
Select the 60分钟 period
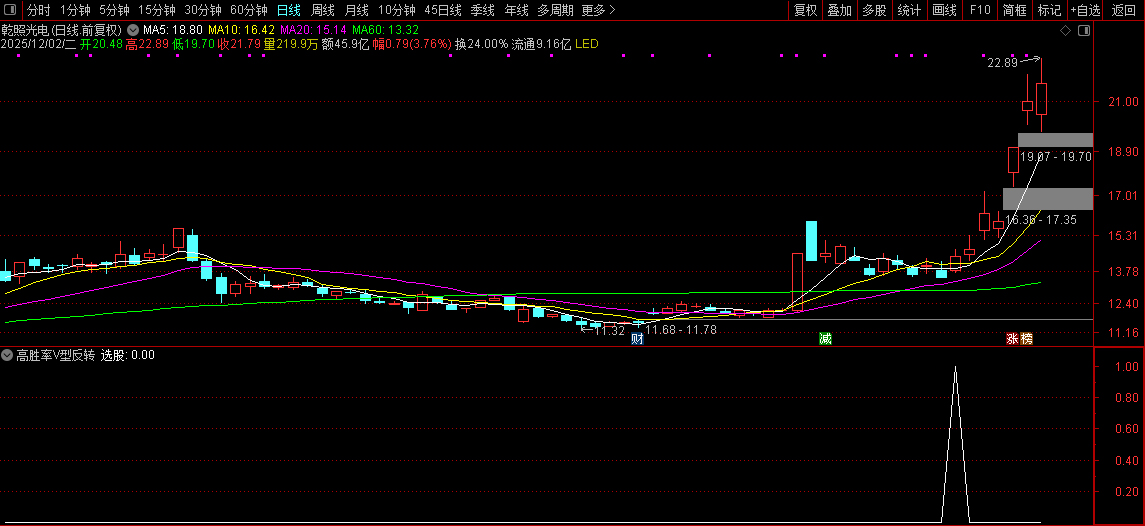pos(249,10)
